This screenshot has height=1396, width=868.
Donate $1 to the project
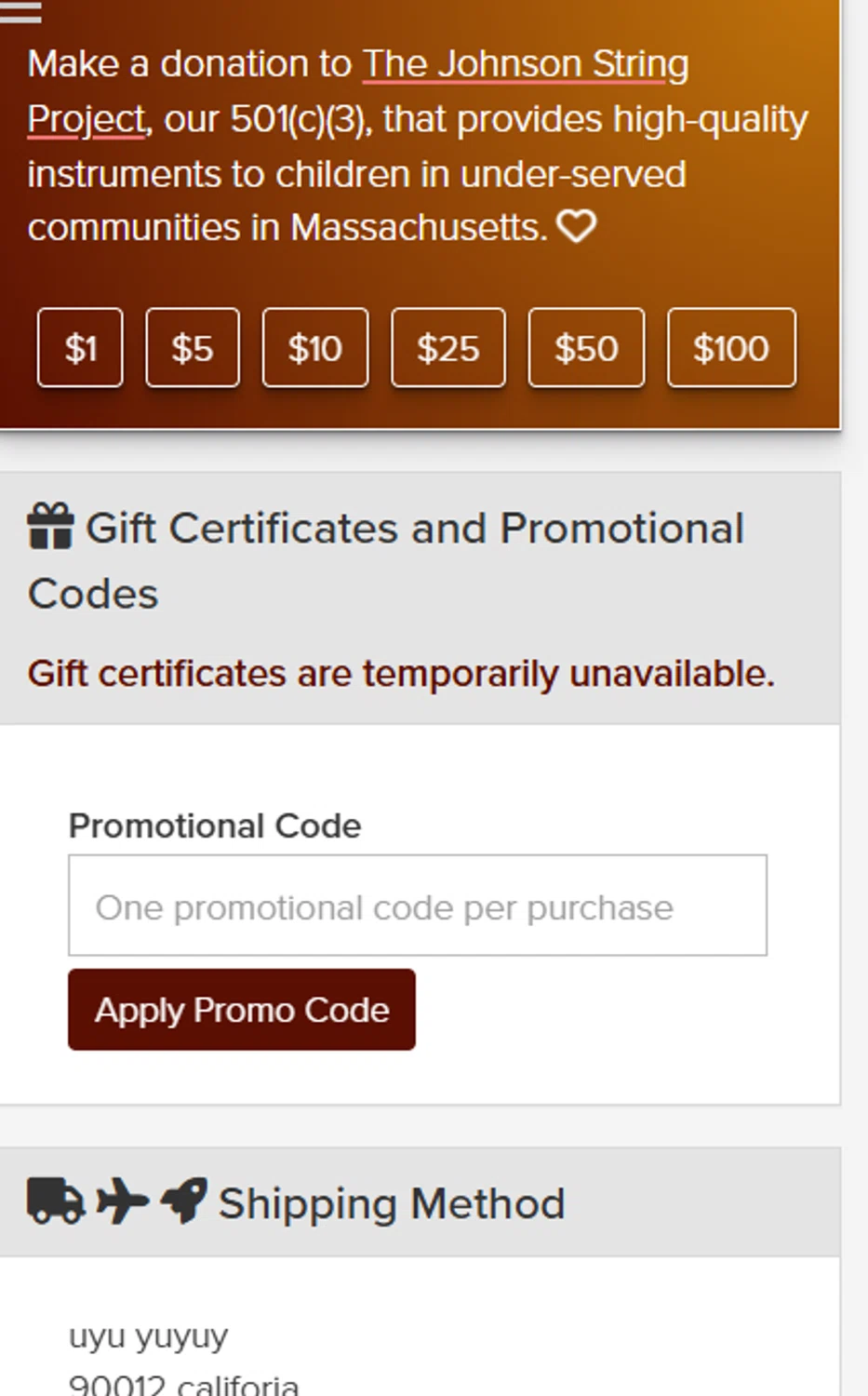click(x=80, y=348)
